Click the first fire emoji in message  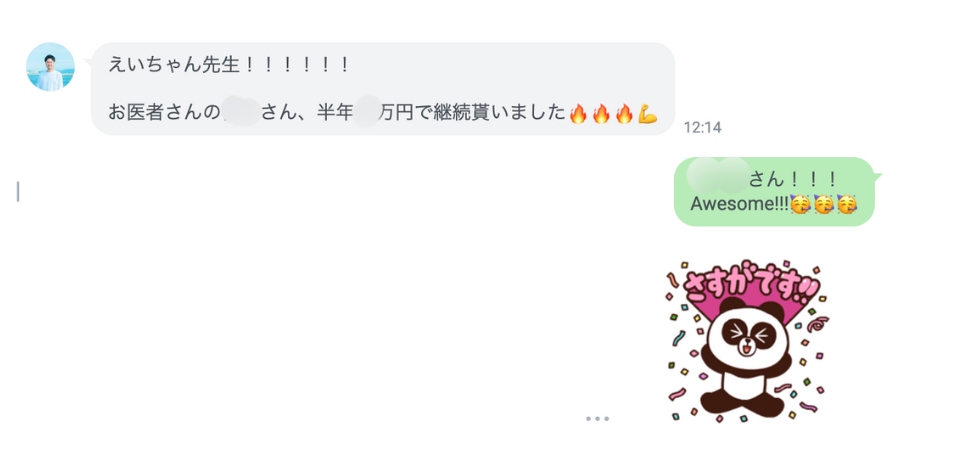click(578, 113)
